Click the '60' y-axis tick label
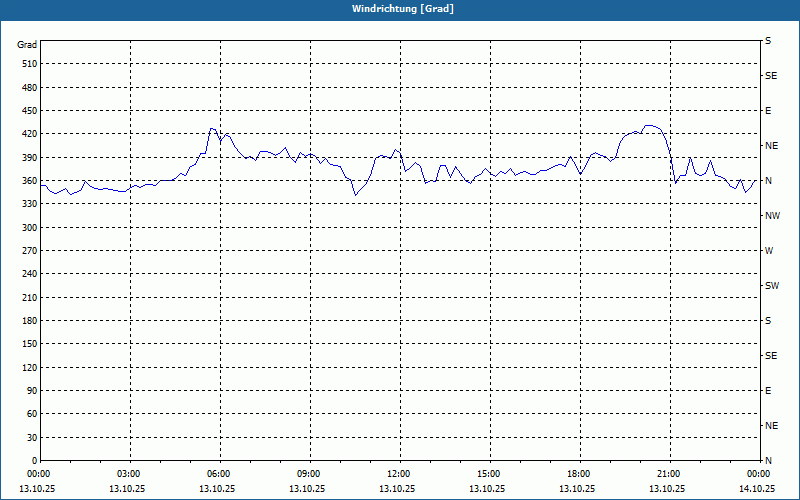This screenshot has height=500, width=800. click(x=32, y=414)
